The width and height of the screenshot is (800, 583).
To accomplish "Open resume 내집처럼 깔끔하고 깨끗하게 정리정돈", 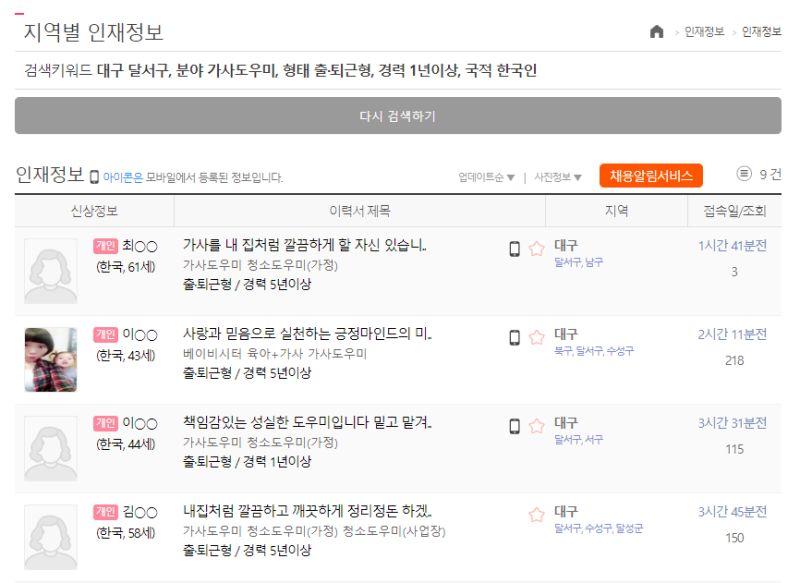I will tap(307, 511).
